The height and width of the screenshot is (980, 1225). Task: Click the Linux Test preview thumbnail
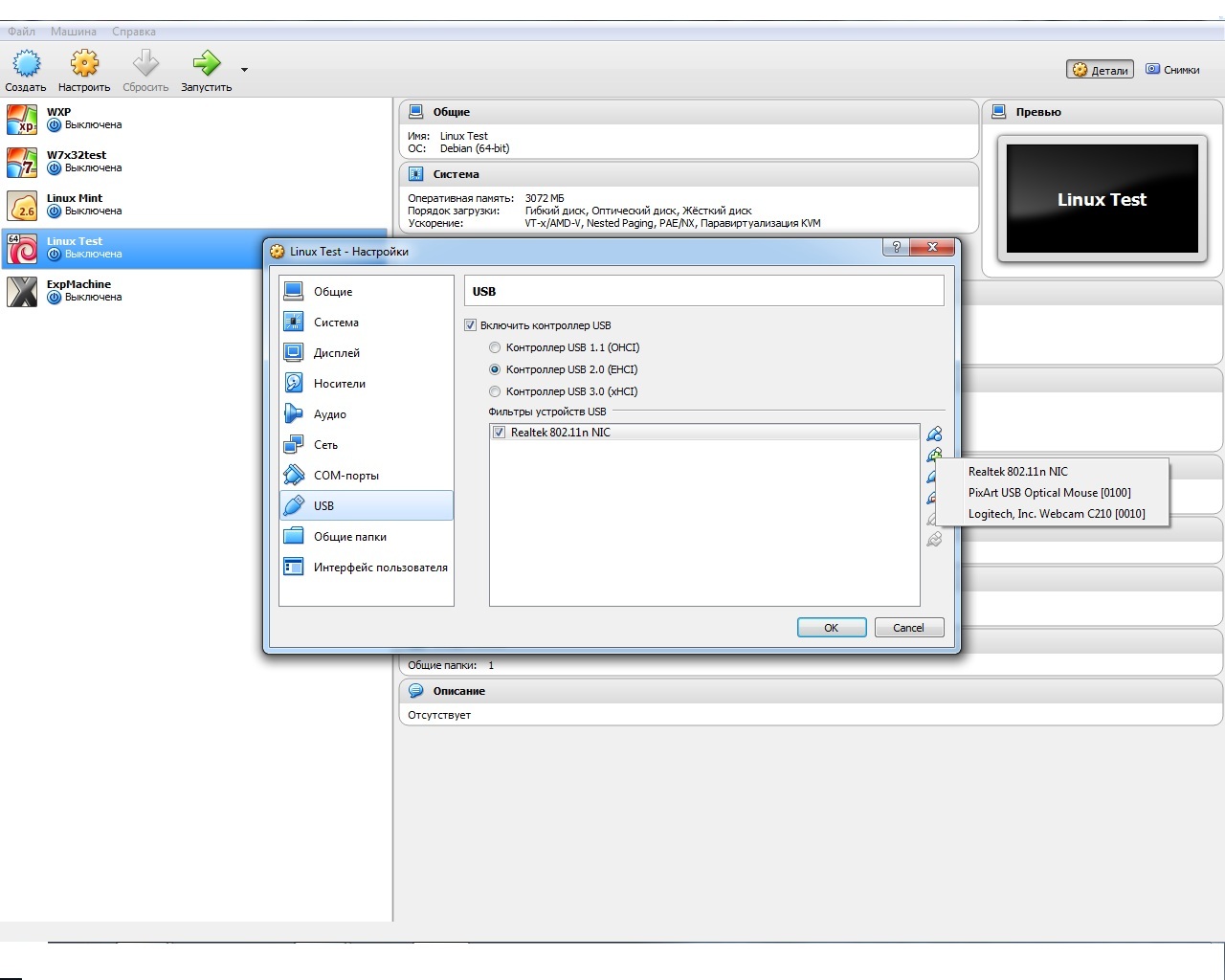pos(1102,199)
